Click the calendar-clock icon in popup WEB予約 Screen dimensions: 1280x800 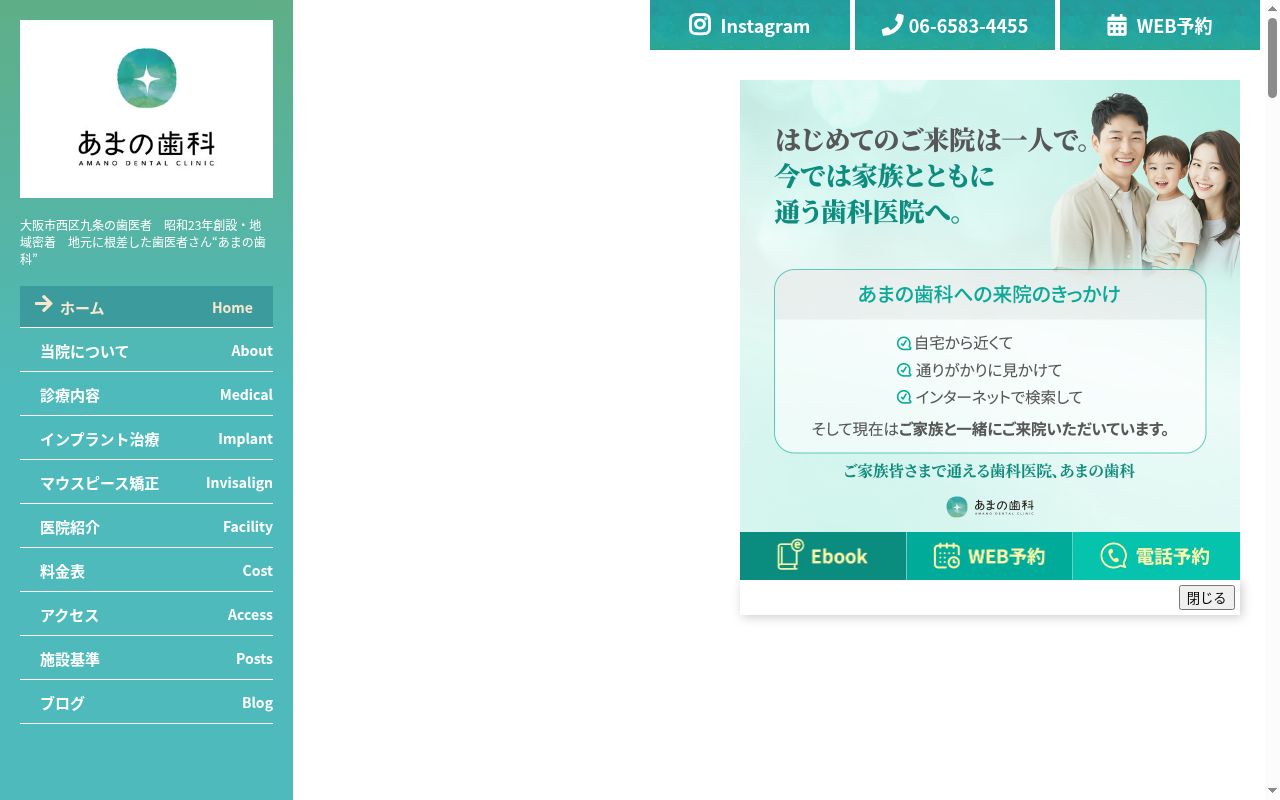947,556
